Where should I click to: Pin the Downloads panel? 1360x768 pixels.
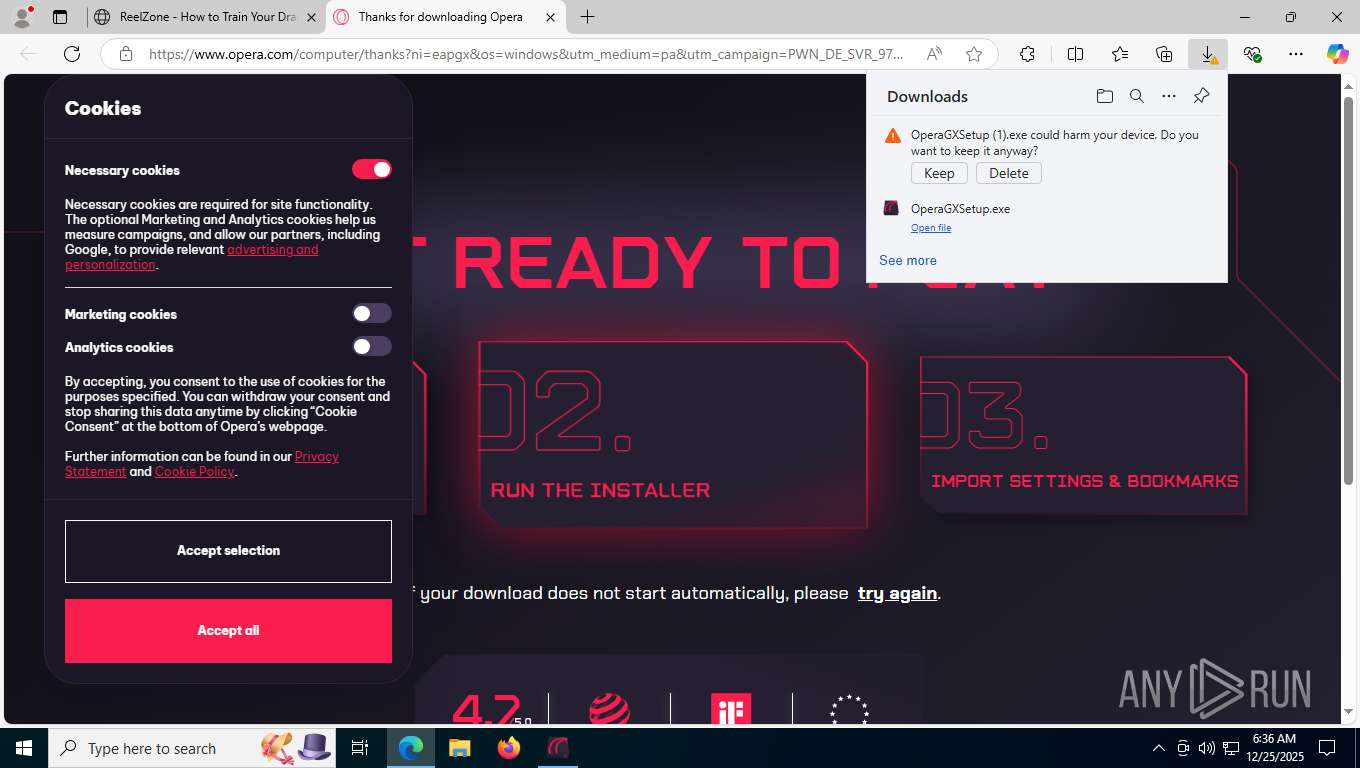(1201, 96)
